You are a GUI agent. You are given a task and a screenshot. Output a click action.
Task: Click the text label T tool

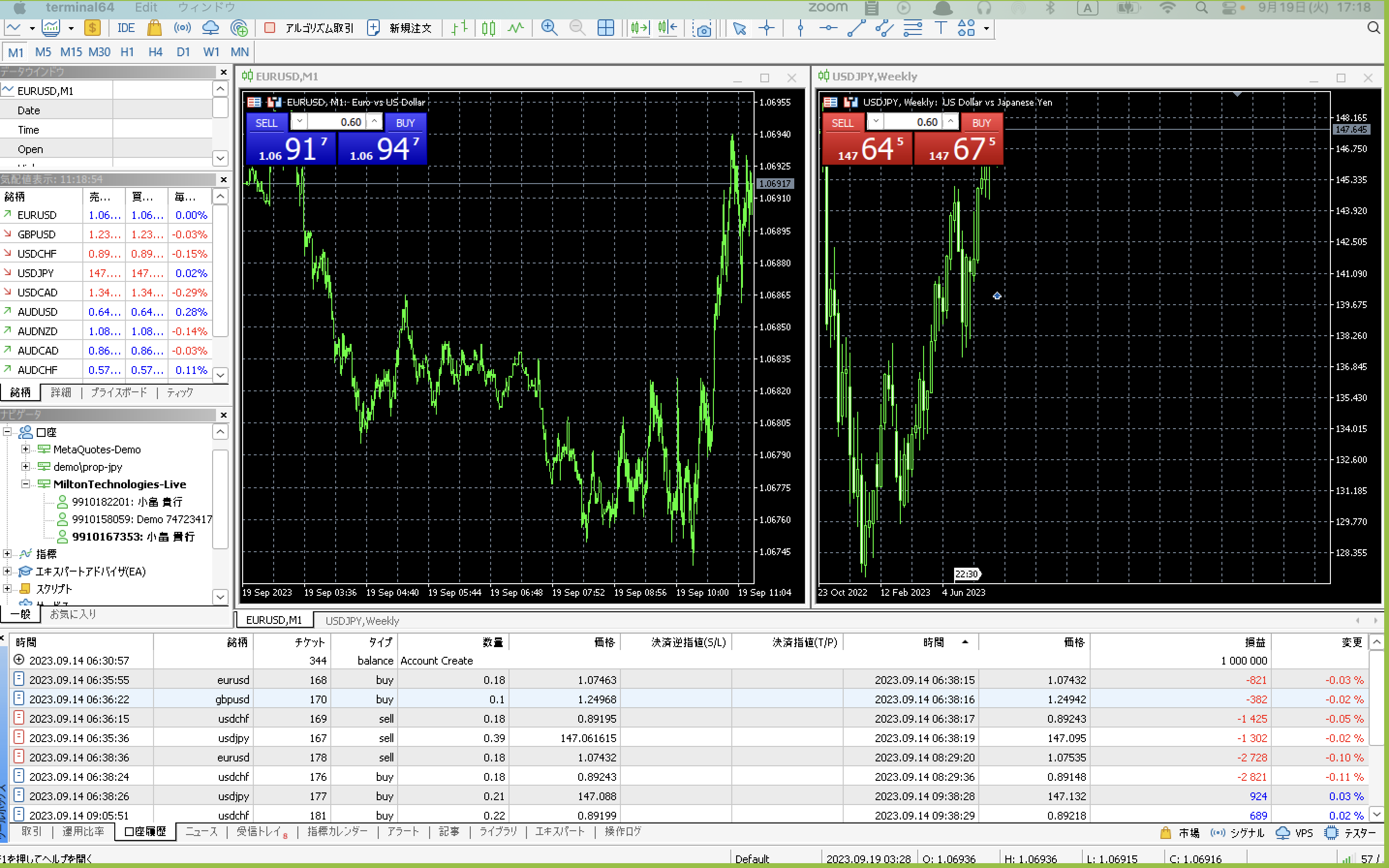[940, 28]
